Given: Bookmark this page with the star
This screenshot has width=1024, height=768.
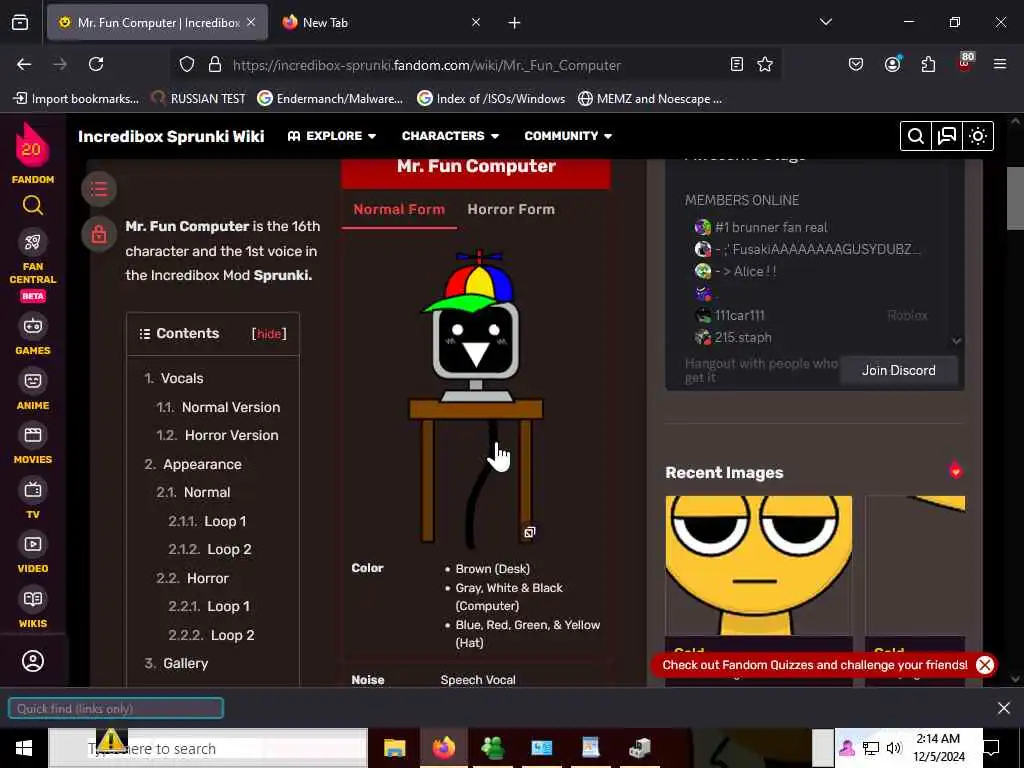Looking at the screenshot, I should [x=765, y=64].
